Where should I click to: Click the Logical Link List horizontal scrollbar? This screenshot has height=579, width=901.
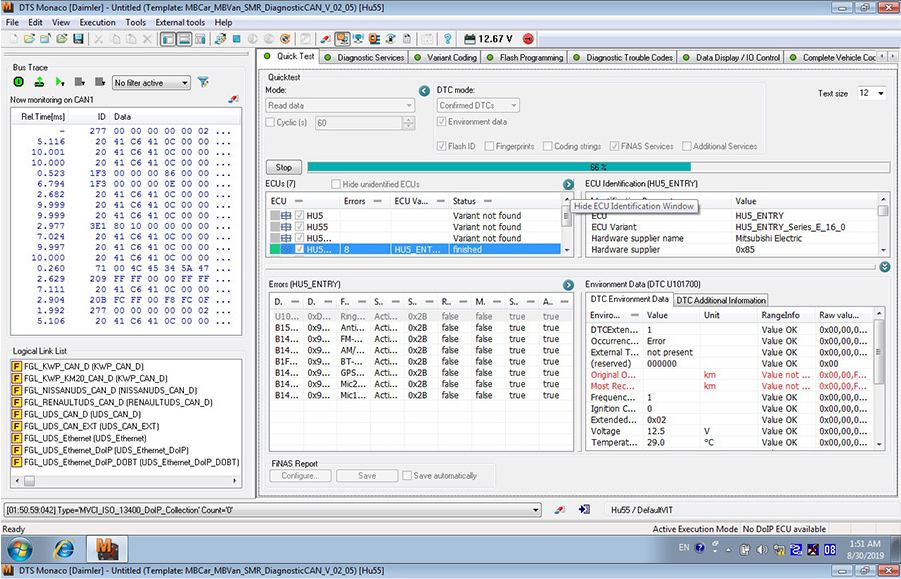pos(126,480)
